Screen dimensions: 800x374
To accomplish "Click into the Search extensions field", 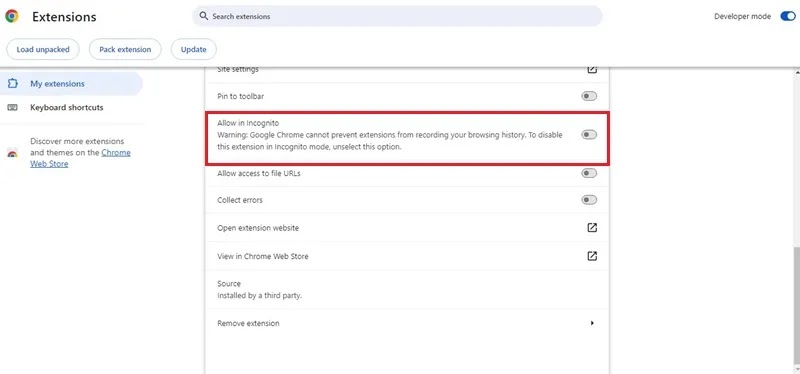I will click(x=397, y=16).
